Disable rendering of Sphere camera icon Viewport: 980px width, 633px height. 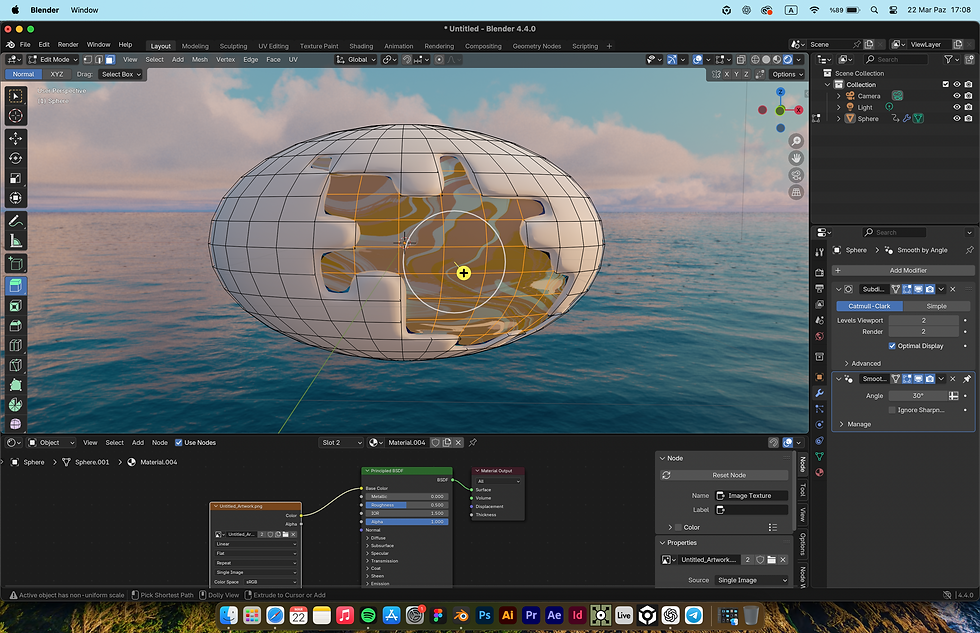pyautogui.click(x=968, y=118)
